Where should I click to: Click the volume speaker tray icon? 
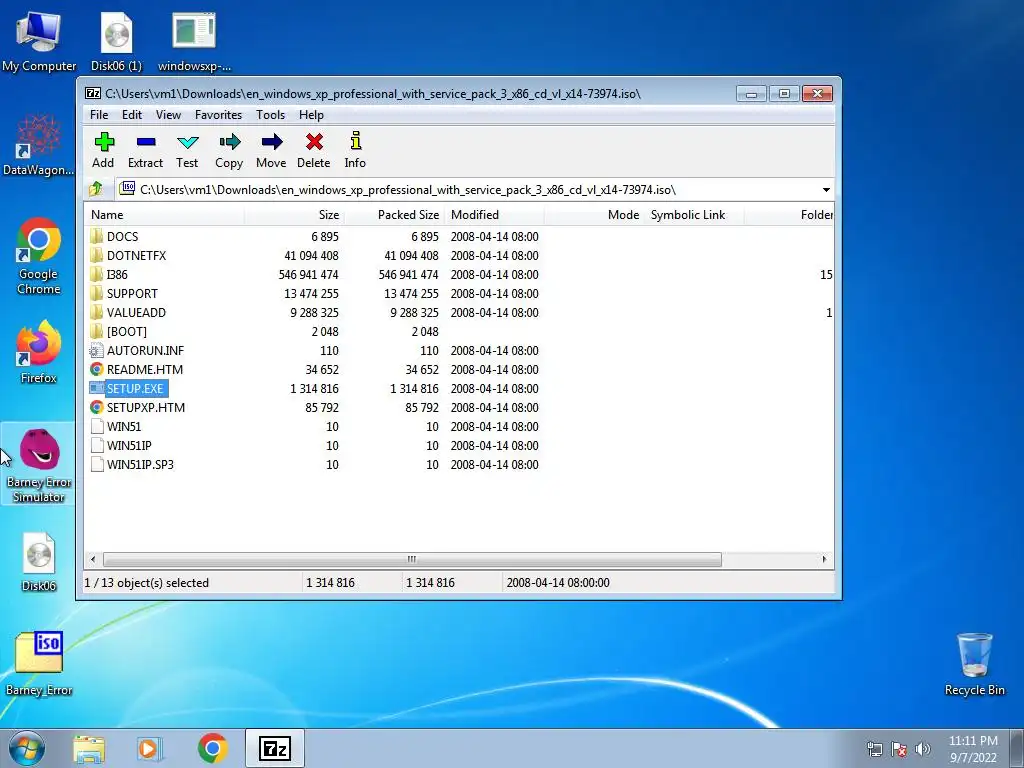[923, 749]
